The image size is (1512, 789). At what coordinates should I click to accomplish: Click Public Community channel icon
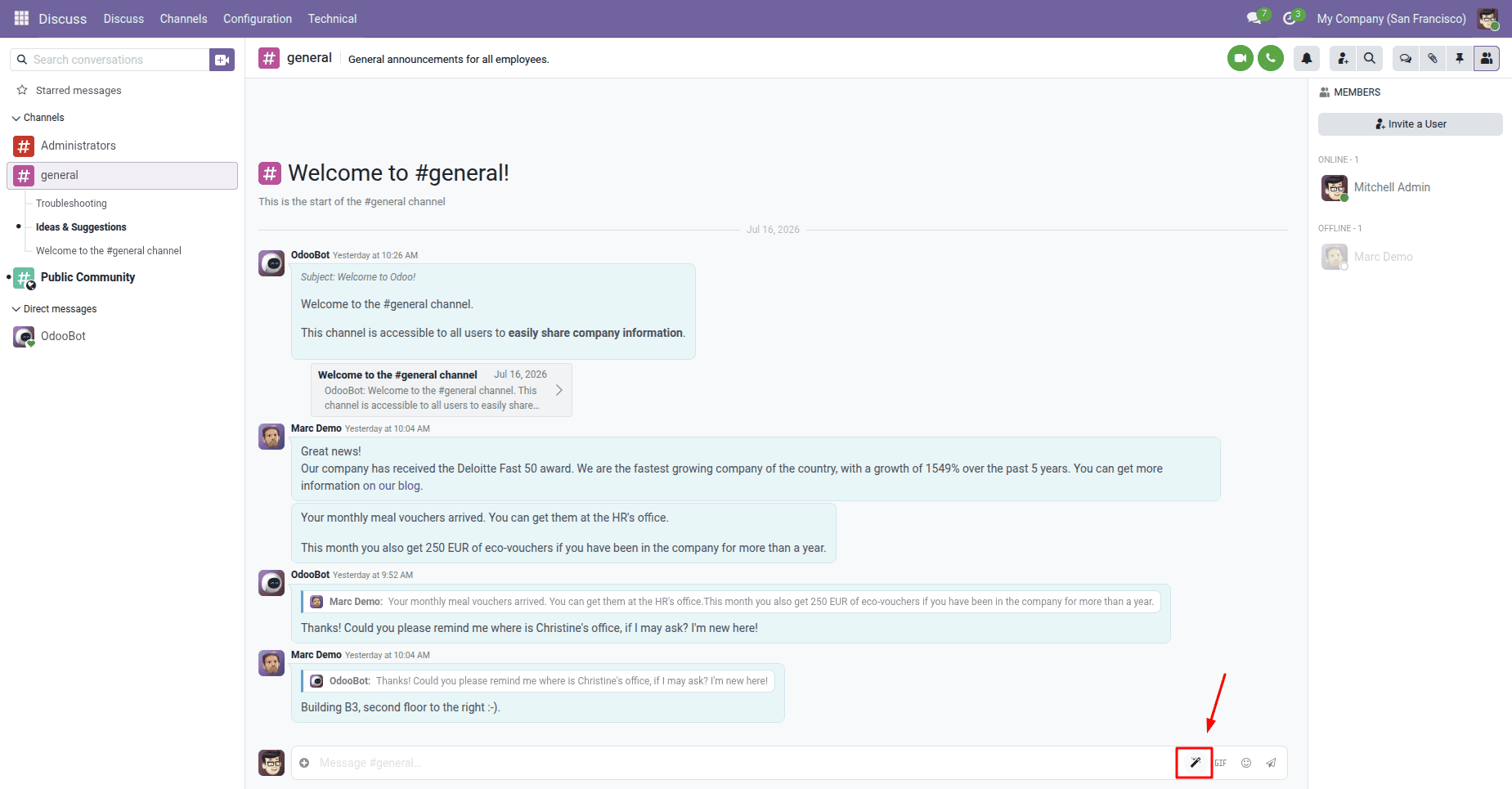tap(25, 278)
